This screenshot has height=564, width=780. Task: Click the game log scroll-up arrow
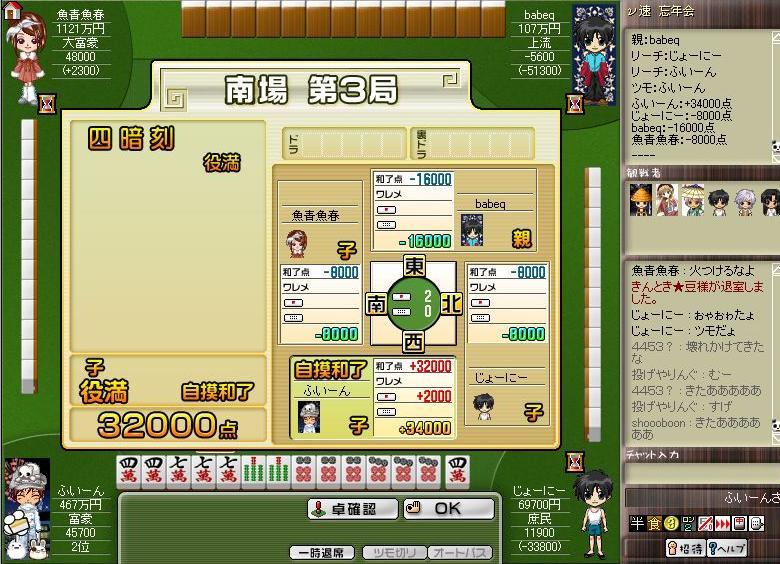[776, 36]
